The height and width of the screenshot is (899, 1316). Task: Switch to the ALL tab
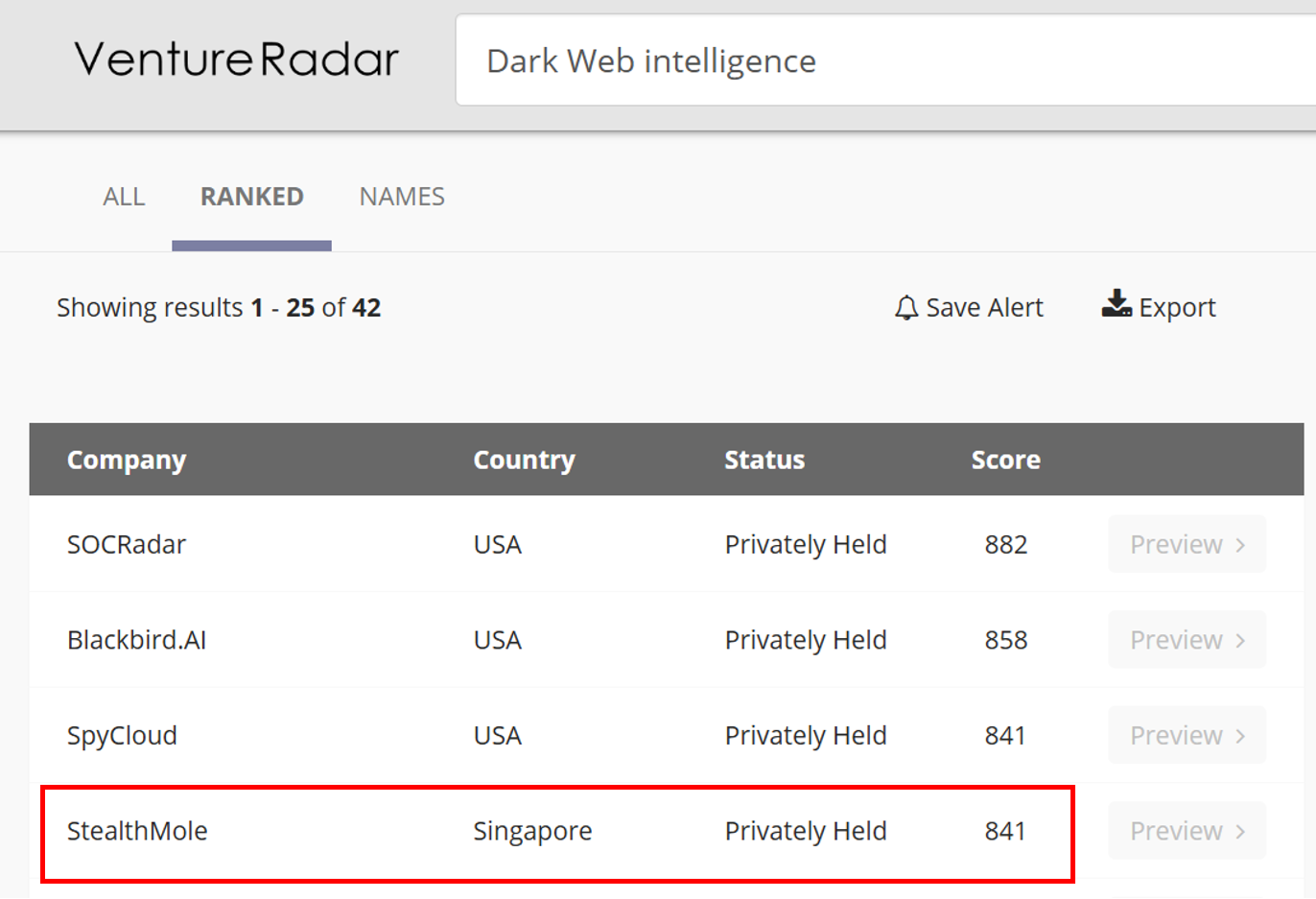pos(124,197)
